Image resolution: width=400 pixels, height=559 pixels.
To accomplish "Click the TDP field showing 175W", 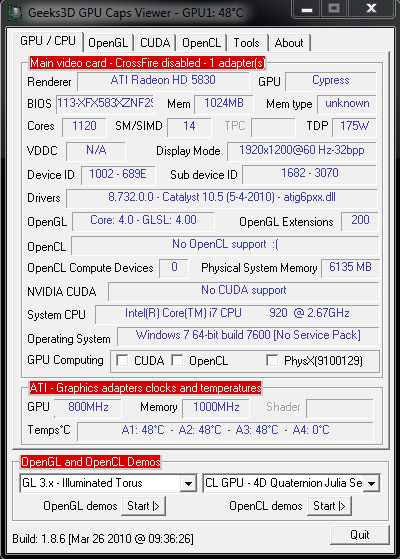I will point(354,127).
